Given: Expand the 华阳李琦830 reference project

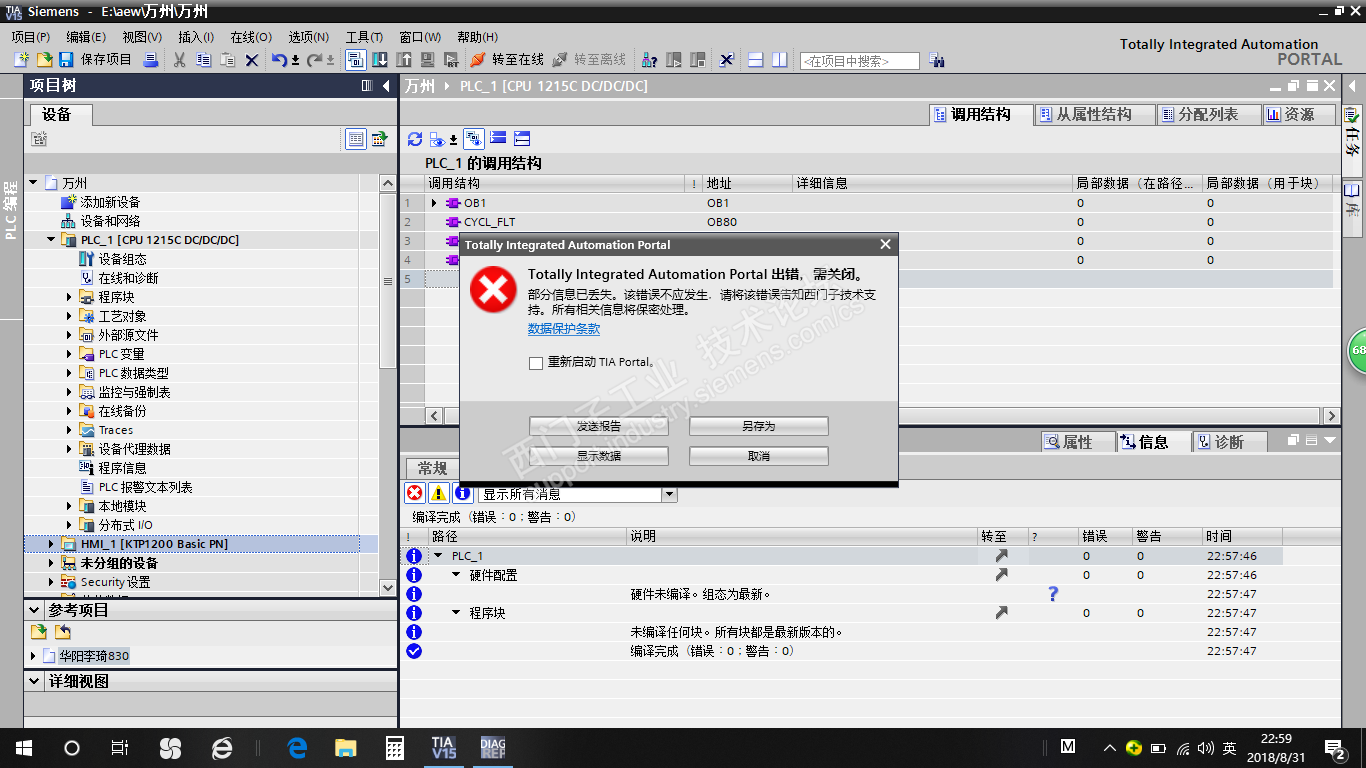Looking at the screenshot, I should tap(33, 656).
